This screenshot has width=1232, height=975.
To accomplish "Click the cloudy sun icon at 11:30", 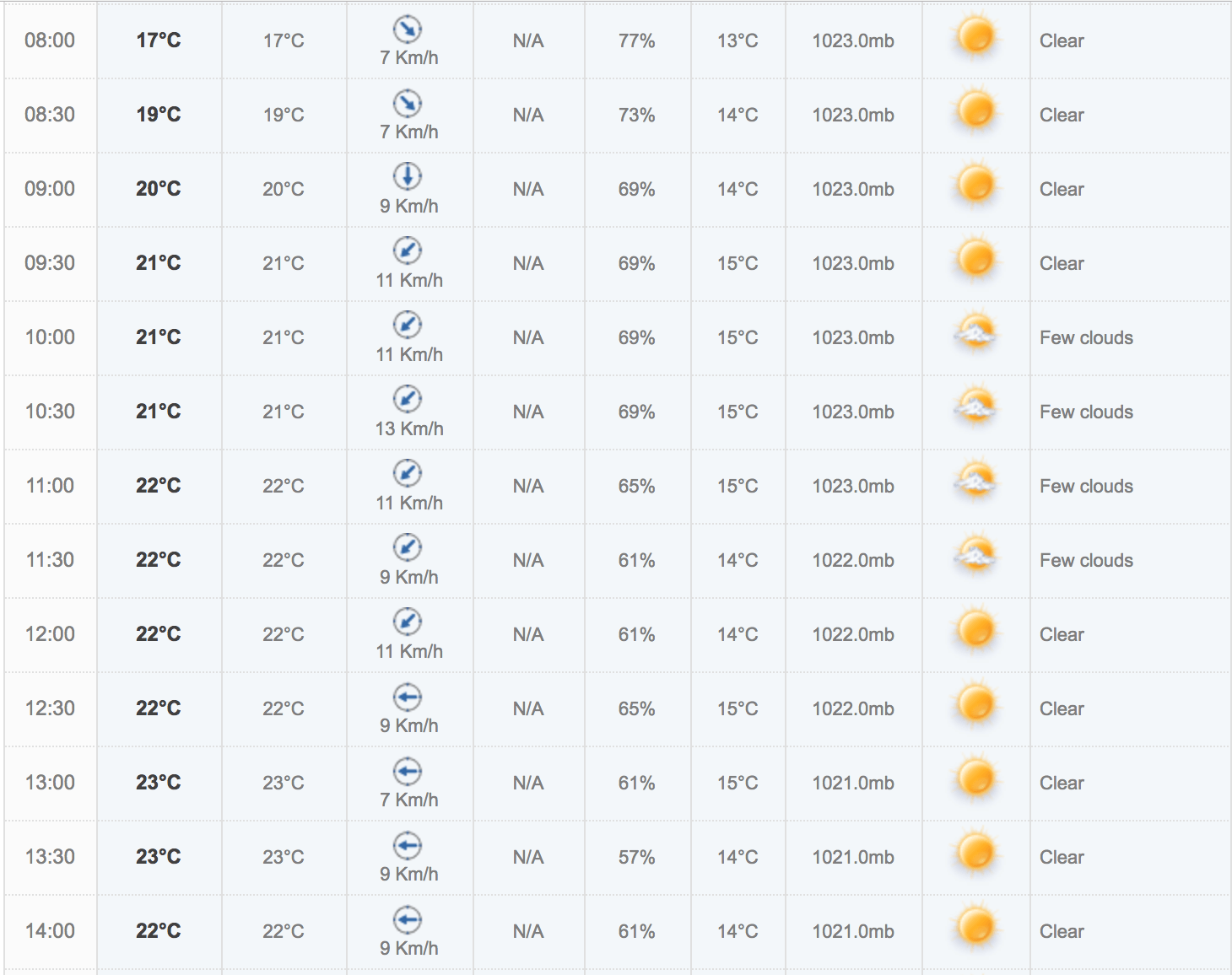I will [x=975, y=556].
